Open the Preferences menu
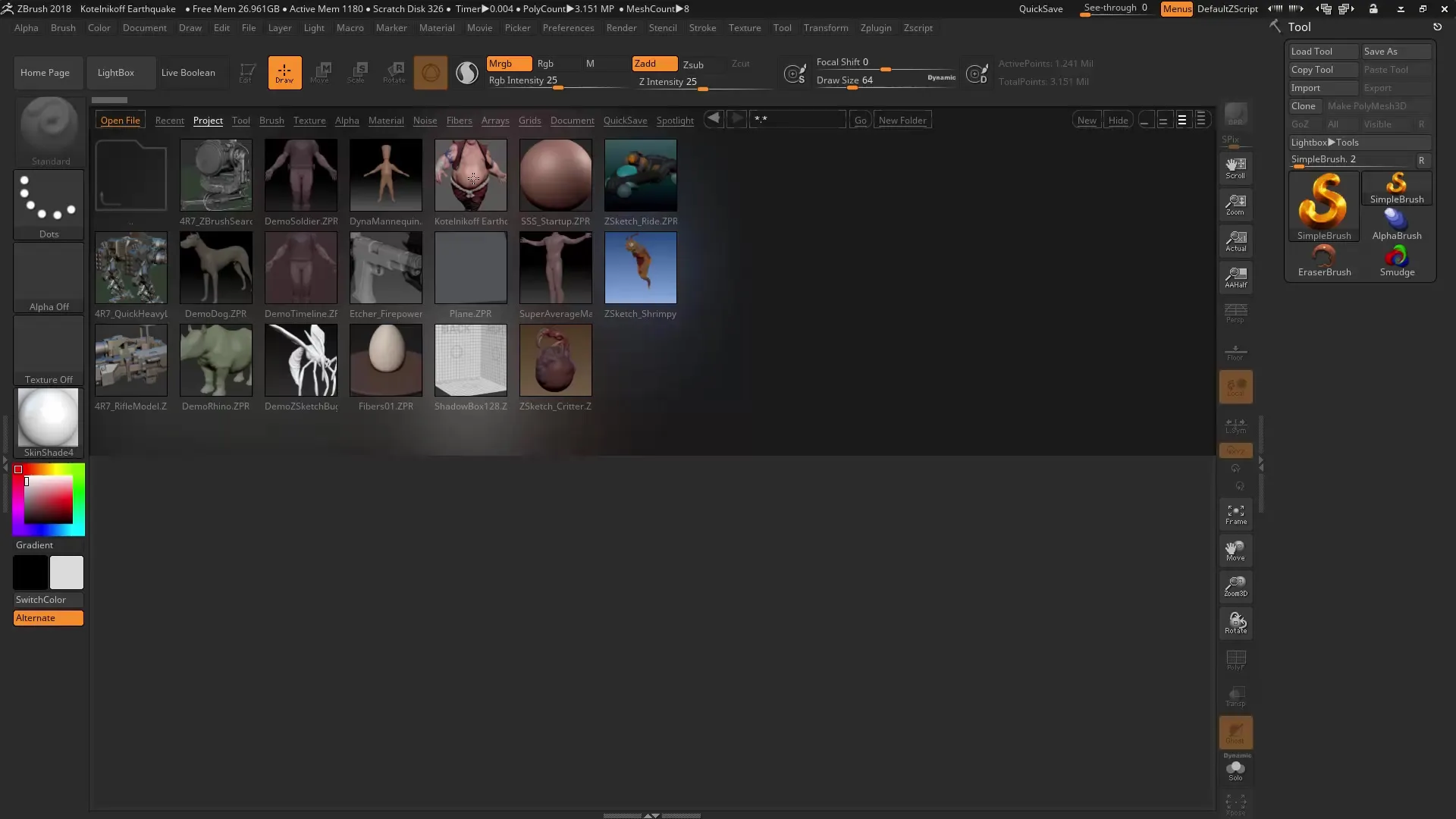This screenshot has width=1456, height=819. click(x=568, y=28)
